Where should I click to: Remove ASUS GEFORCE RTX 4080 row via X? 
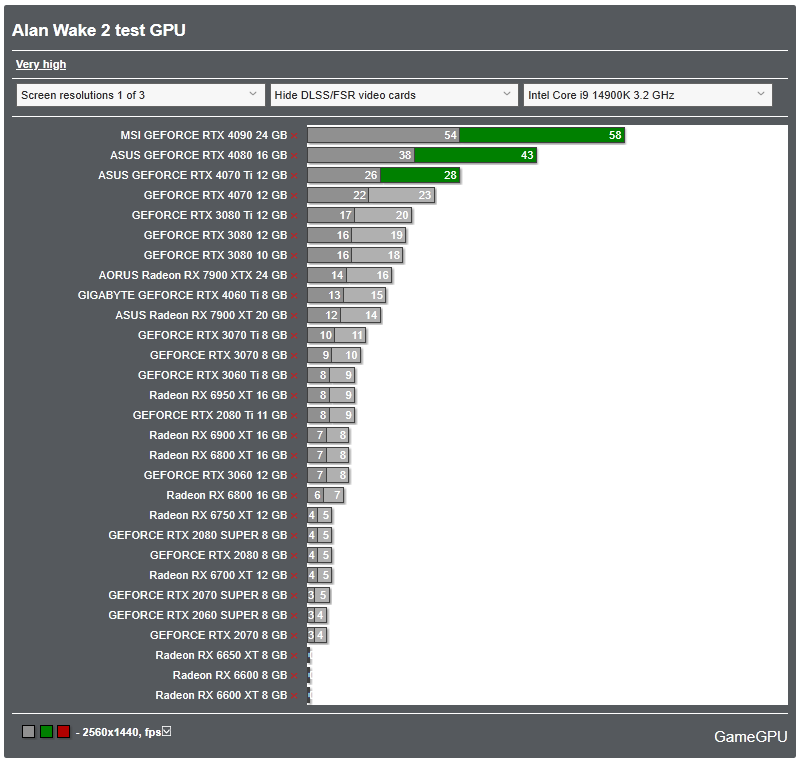pyautogui.click(x=294, y=155)
